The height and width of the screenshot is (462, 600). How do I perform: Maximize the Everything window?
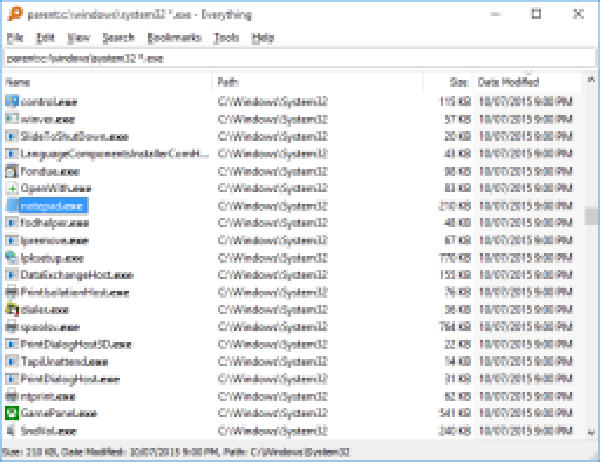(536, 14)
